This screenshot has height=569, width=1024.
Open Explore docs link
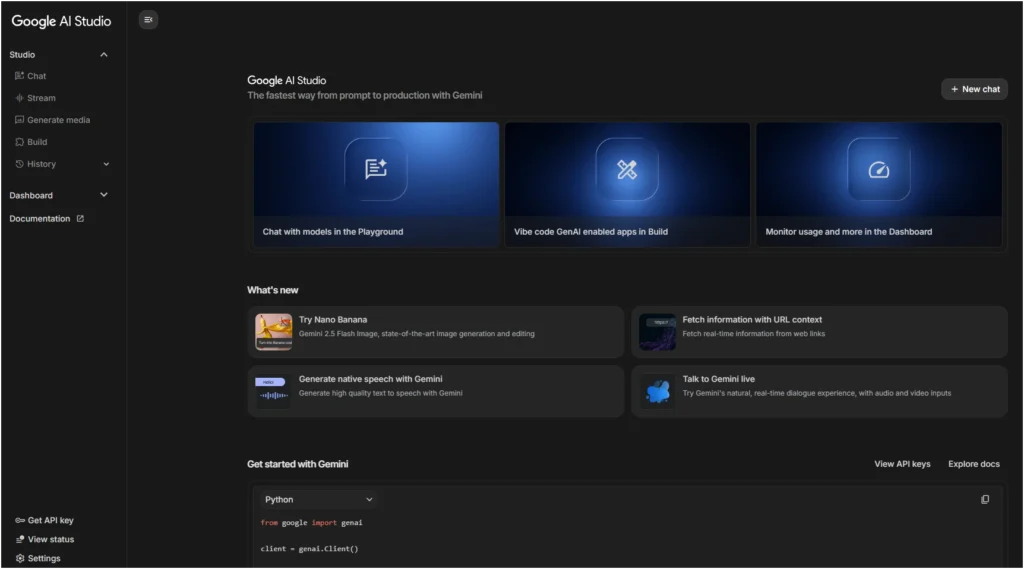pos(973,464)
